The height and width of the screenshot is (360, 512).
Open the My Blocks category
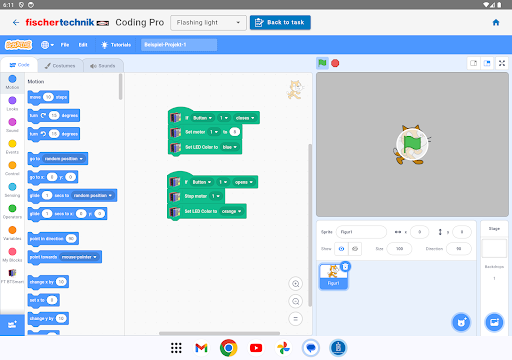pos(12,255)
